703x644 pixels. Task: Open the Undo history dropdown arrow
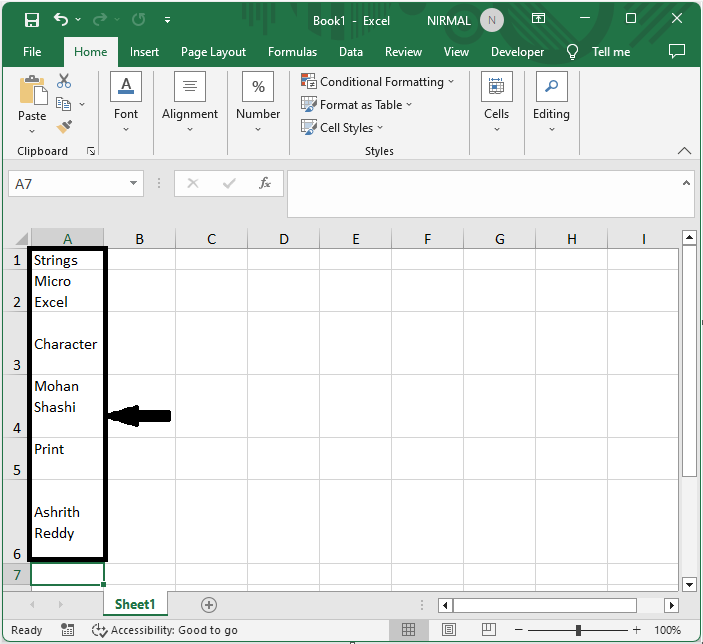coord(78,19)
